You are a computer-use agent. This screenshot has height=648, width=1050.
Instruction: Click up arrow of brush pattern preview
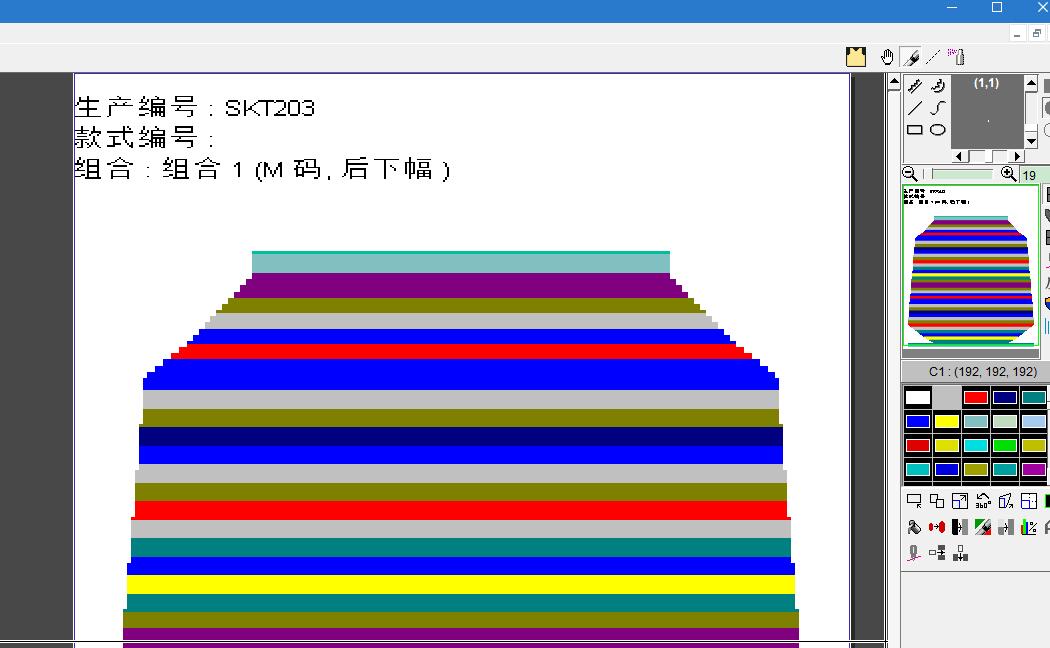pos(1031,84)
